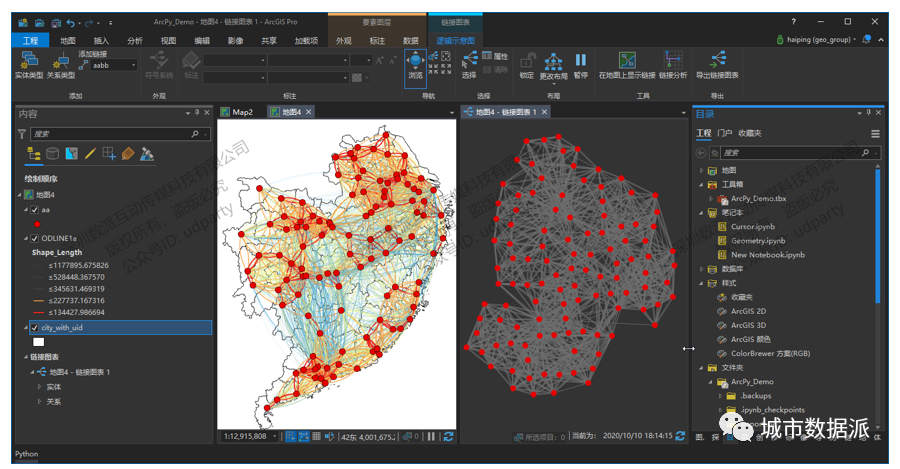Close the 地图4 map tab
This screenshot has height=469, width=900.
(308, 112)
